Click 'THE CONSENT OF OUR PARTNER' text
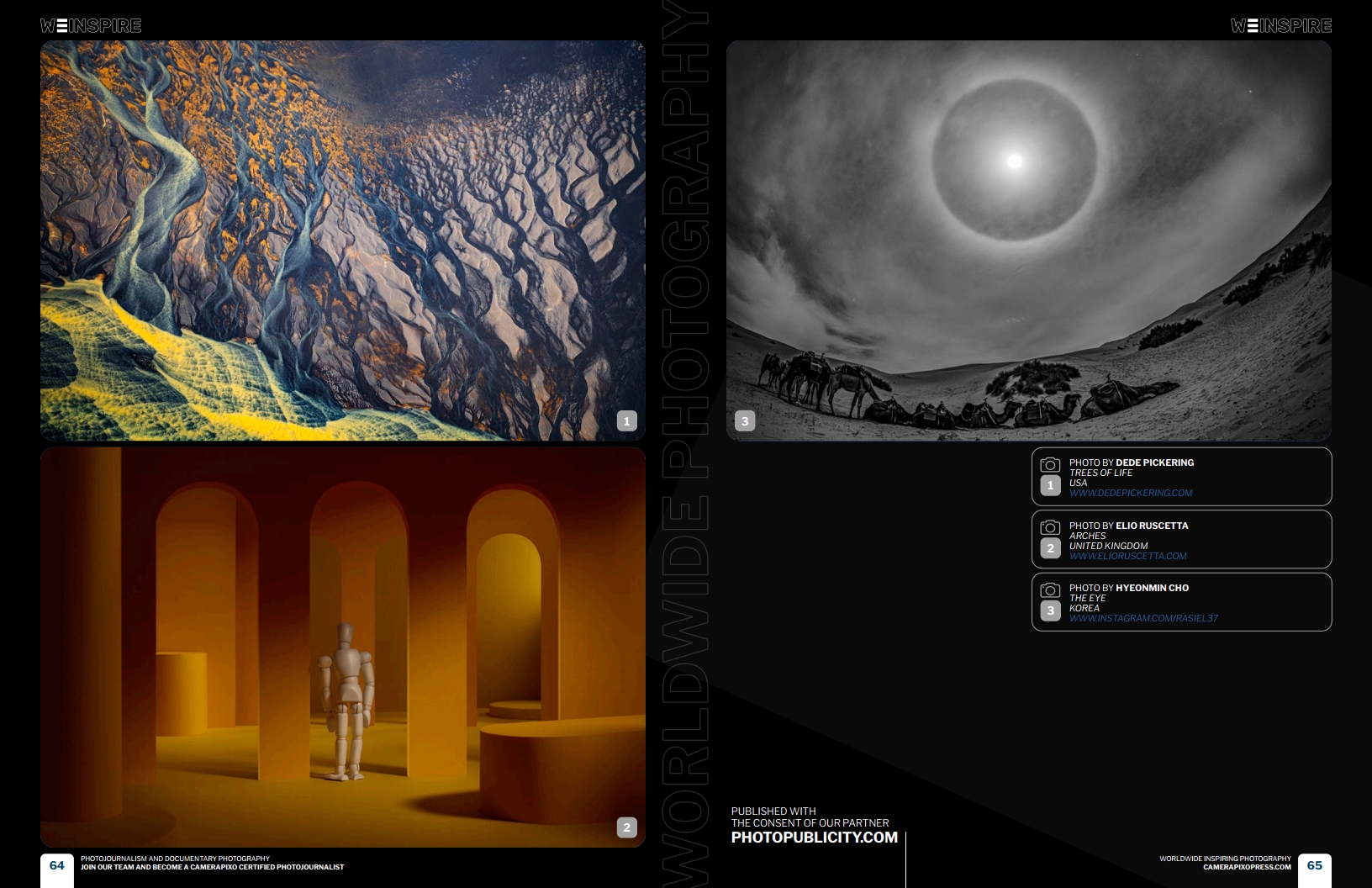The image size is (1372, 888). [810, 823]
